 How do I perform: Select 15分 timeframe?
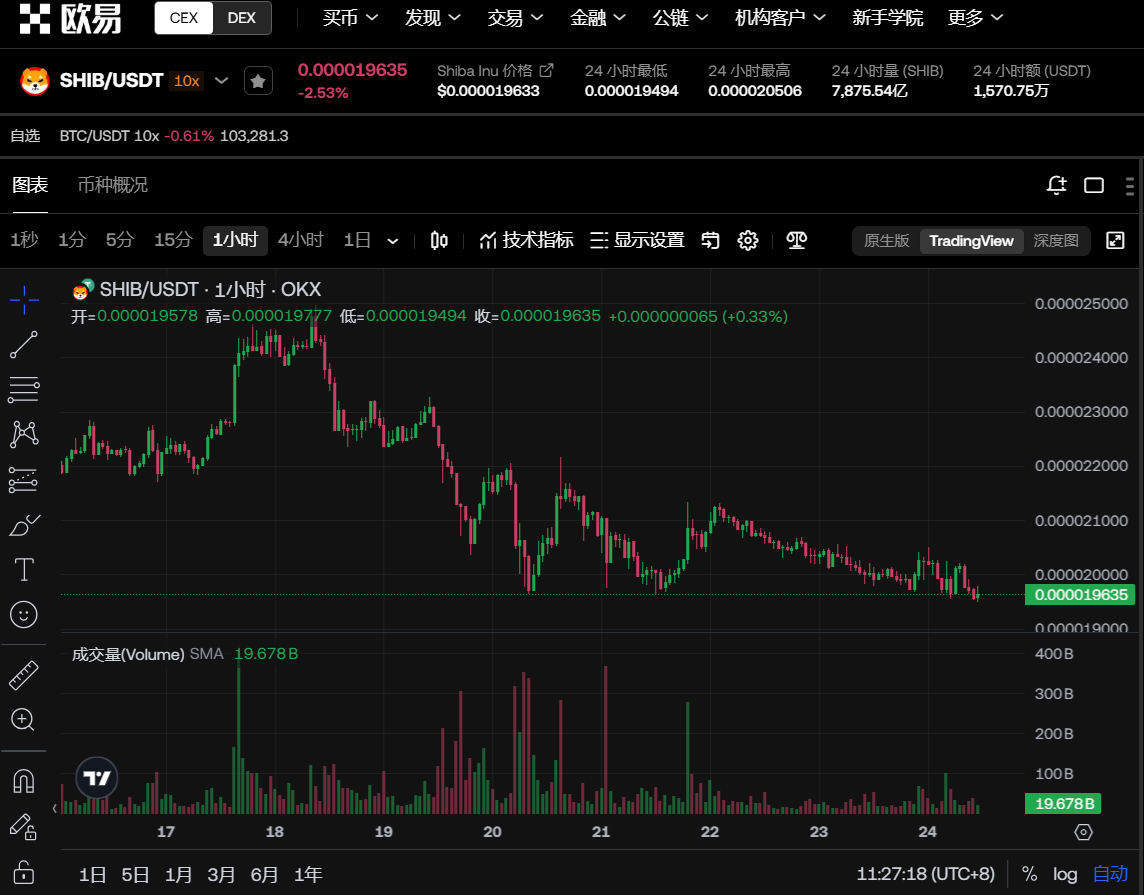173,240
